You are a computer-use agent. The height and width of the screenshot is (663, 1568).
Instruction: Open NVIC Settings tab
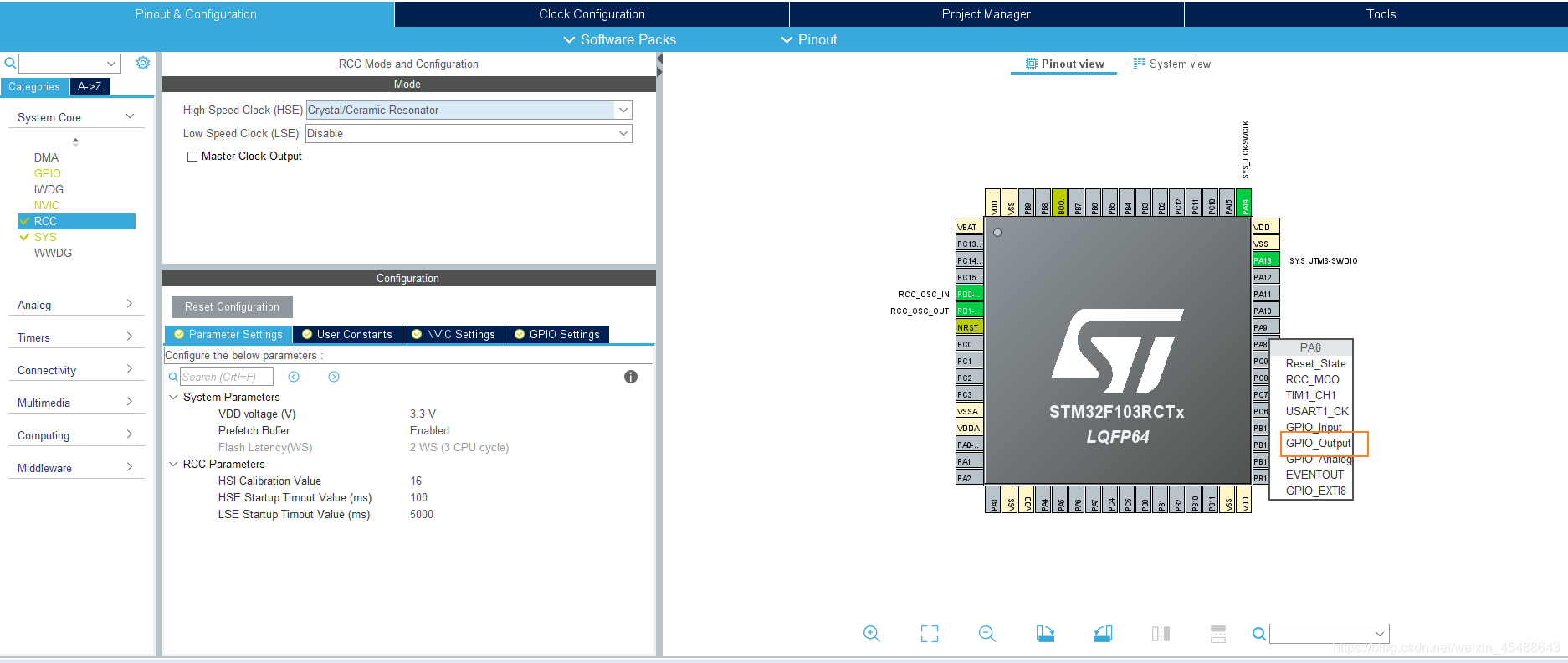(453, 335)
